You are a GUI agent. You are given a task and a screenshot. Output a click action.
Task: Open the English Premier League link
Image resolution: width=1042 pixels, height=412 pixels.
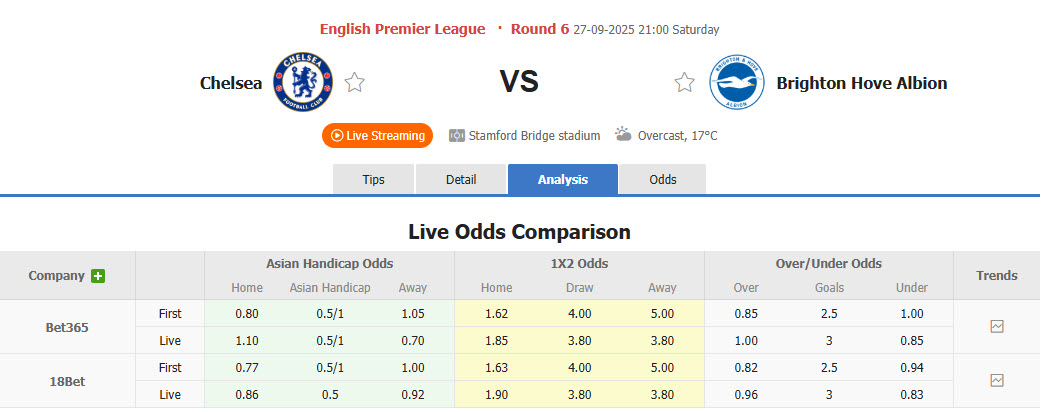coord(402,29)
